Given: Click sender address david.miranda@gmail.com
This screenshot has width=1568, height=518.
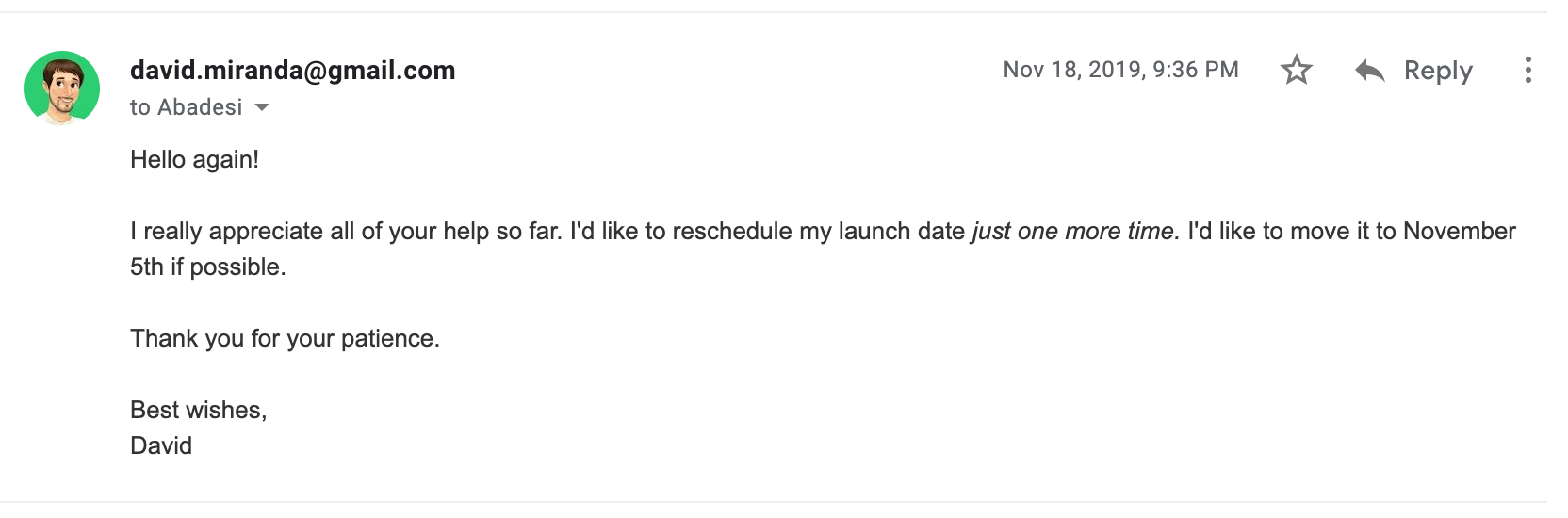Looking at the screenshot, I should point(292,71).
